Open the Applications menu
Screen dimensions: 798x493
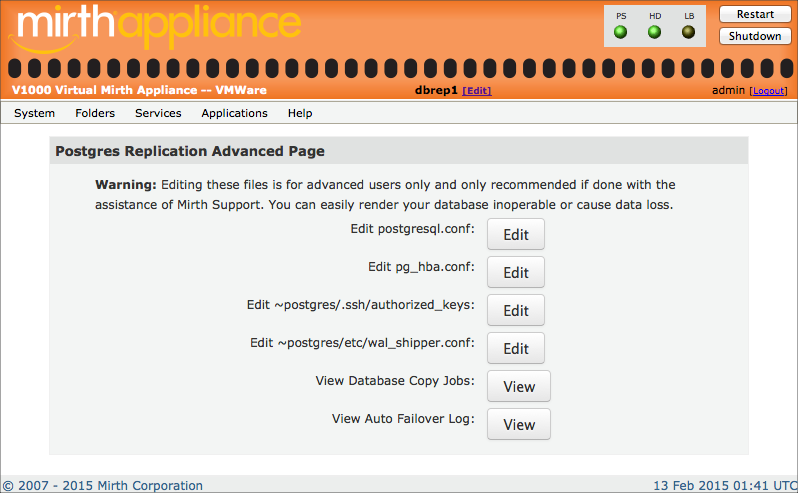[235, 113]
